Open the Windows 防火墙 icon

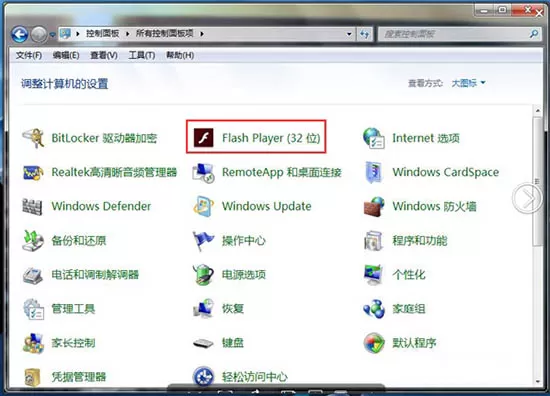pos(374,206)
